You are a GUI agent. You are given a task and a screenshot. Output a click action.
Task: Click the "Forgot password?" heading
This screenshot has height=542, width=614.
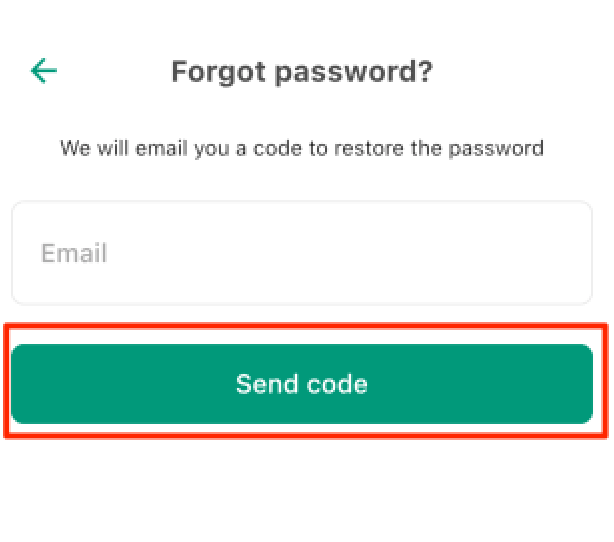[x=302, y=72]
